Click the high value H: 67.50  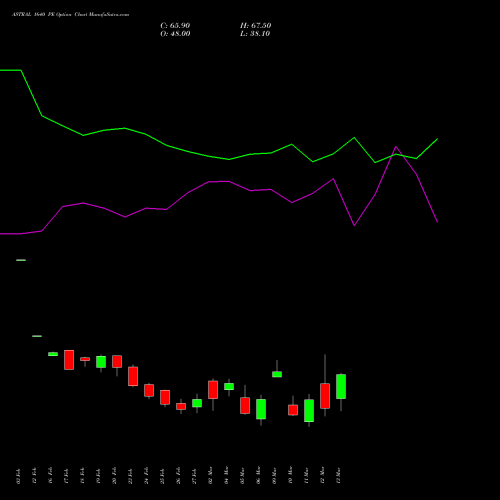pyautogui.click(x=255, y=26)
